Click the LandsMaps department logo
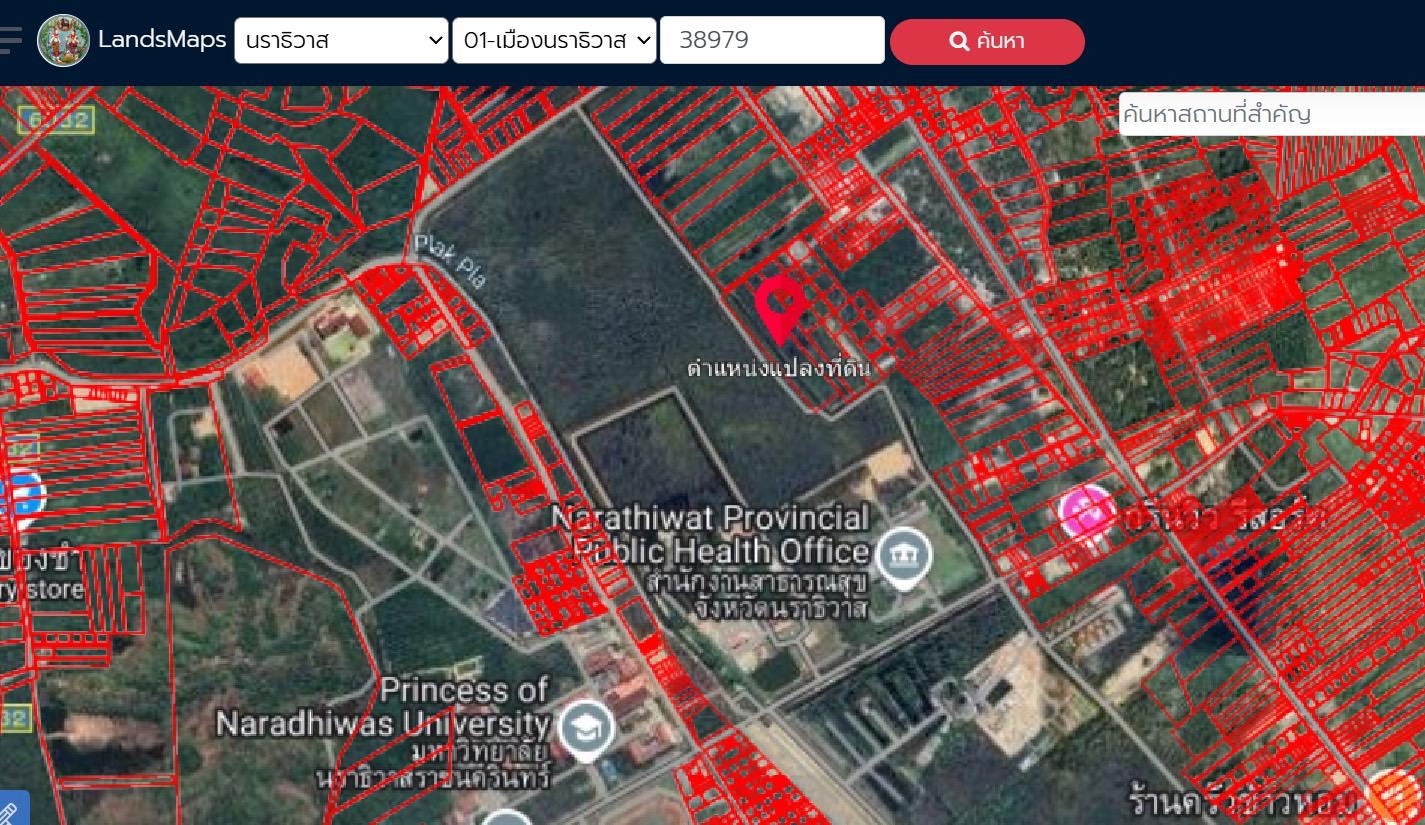Viewport: 1425px width, 825px height. click(63, 41)
